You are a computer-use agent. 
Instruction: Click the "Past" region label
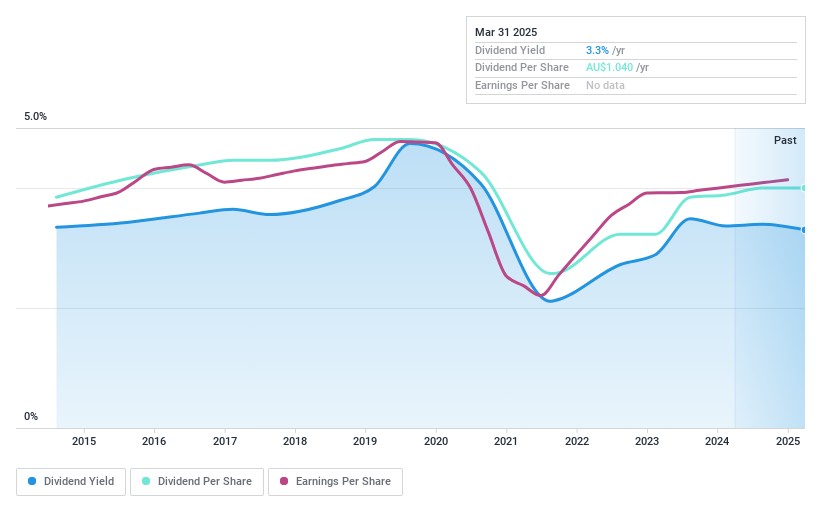(785, 140)
